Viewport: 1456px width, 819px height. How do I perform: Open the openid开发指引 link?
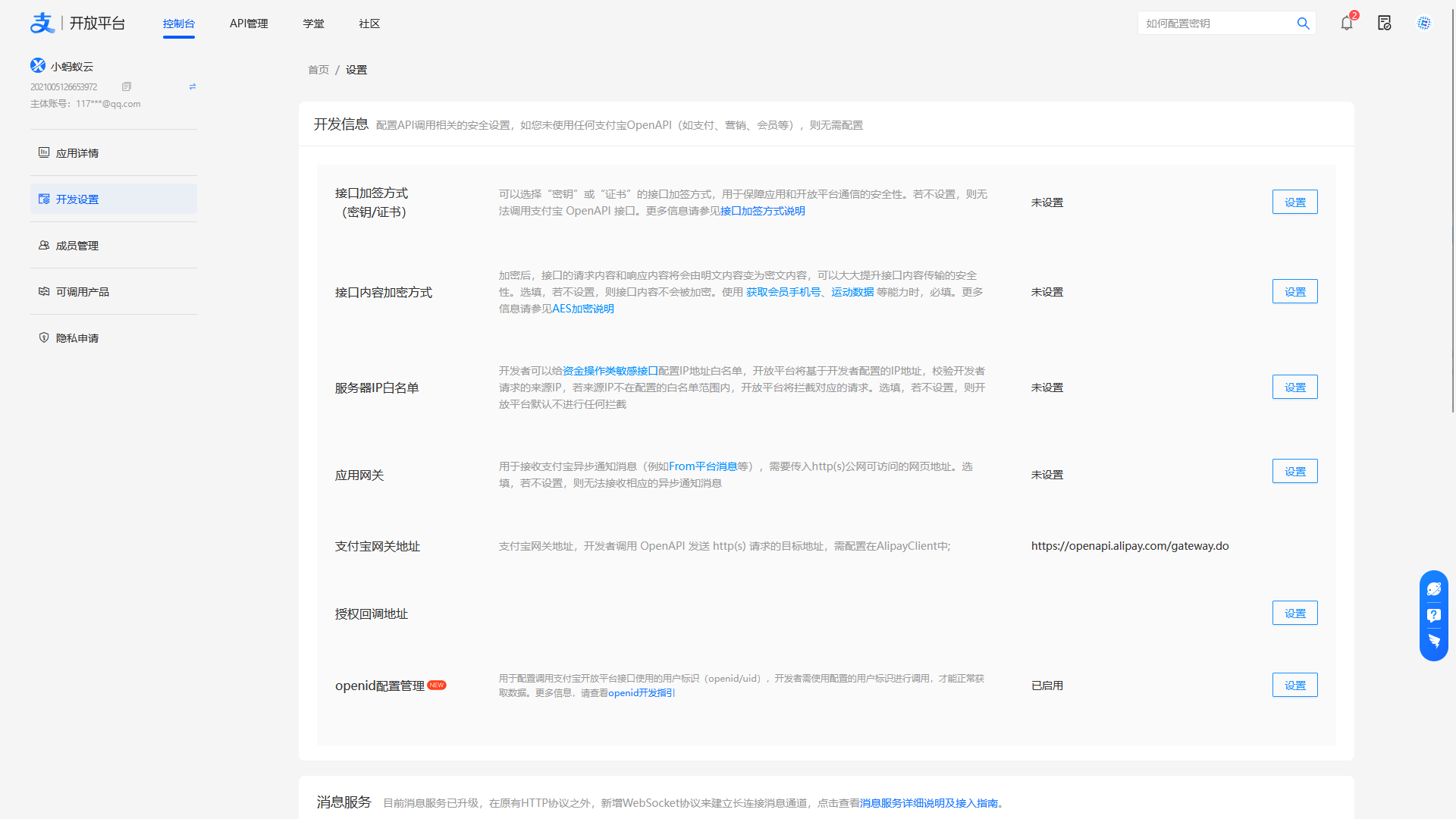click(x=641, y=692)
